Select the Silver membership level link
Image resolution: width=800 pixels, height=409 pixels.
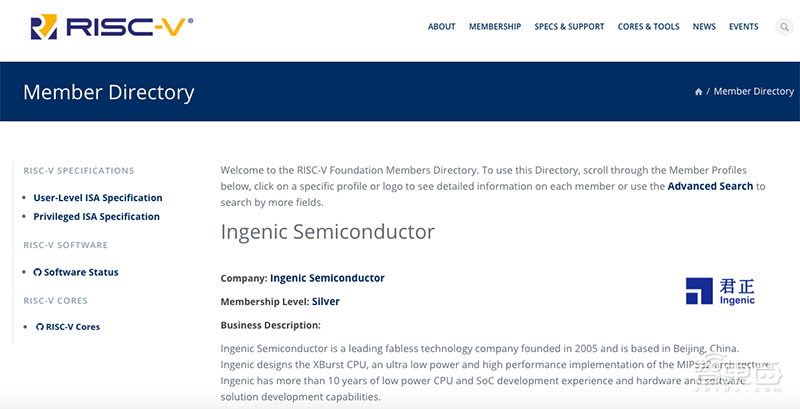click(326, 301)
